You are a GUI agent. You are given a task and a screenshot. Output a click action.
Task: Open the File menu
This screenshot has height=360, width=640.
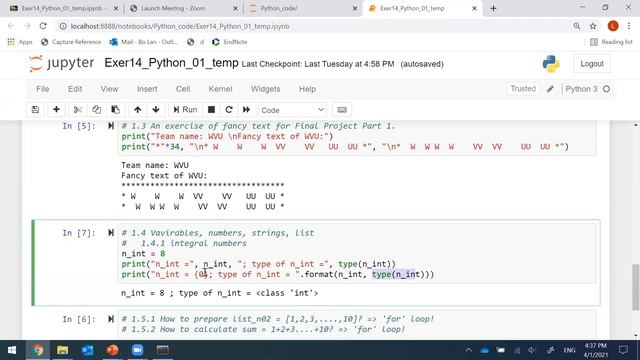pyautogui.click(x=42, y=89)
